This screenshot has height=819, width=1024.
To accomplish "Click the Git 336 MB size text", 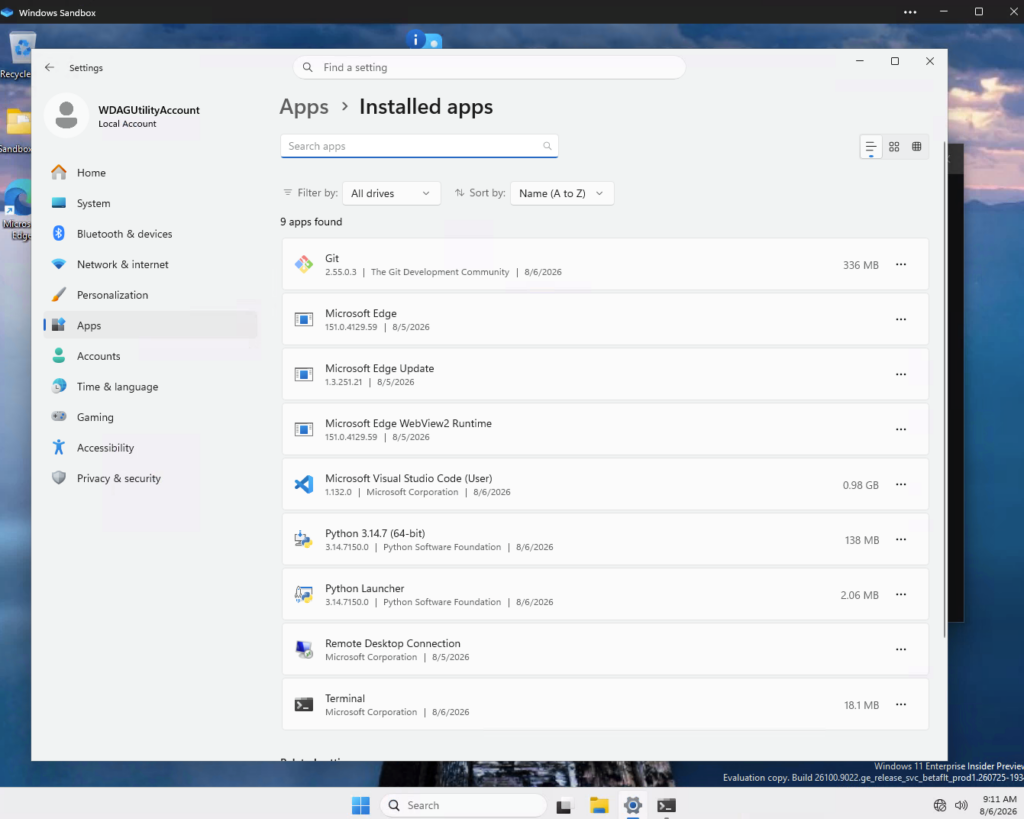I will tap(860, 265).
